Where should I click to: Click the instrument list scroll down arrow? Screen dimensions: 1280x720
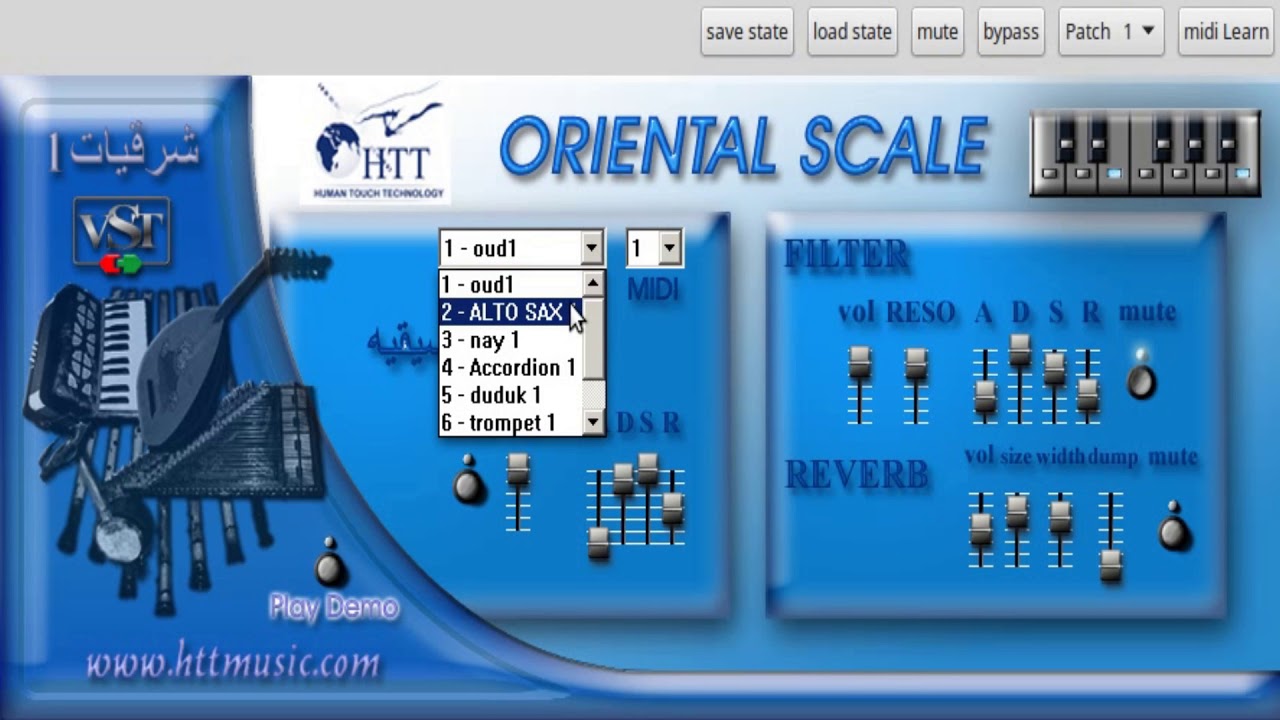coord(593,423)
